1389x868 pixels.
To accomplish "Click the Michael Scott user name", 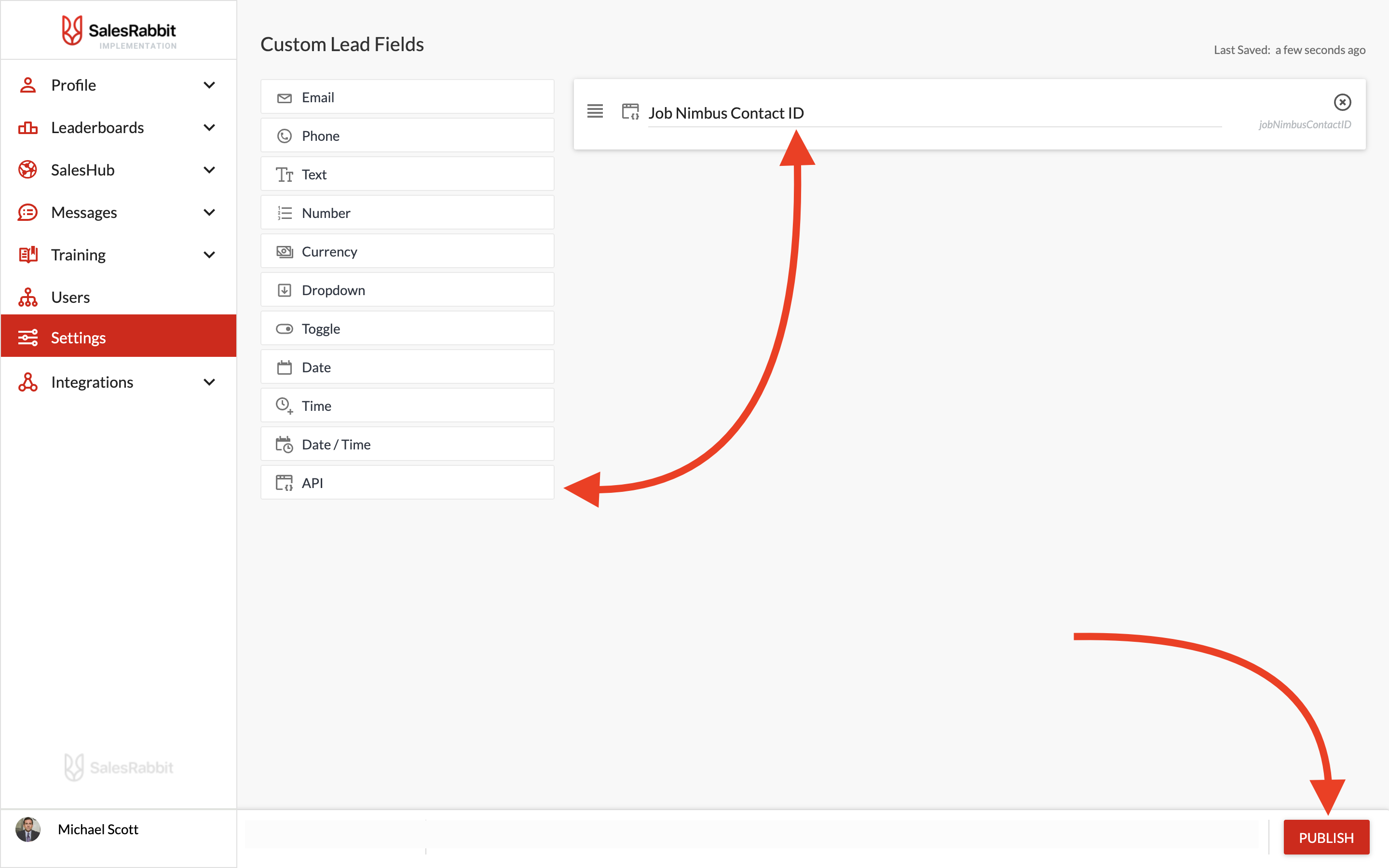I will point(98,829).
